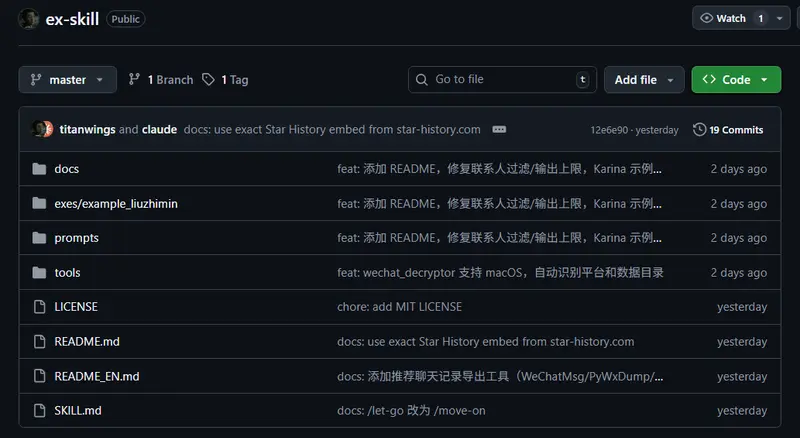Open prompts row commit message

[x=499, y=238]
